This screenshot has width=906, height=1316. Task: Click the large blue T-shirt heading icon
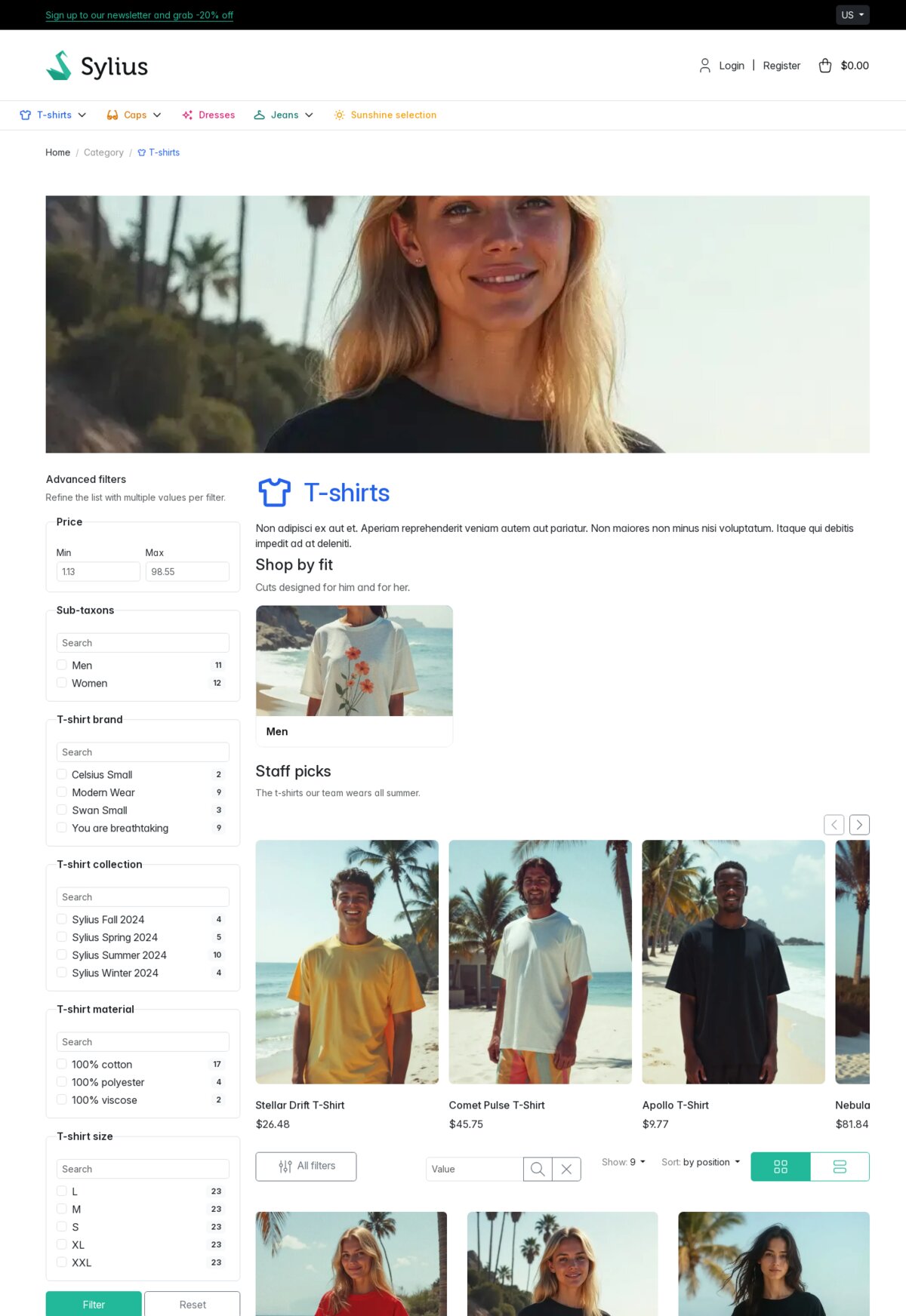tap(274, 493)
